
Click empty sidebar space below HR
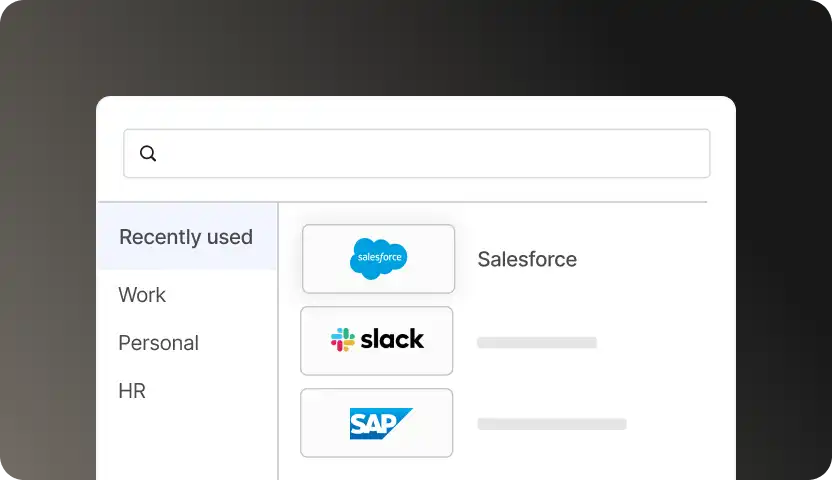[186, 440]
